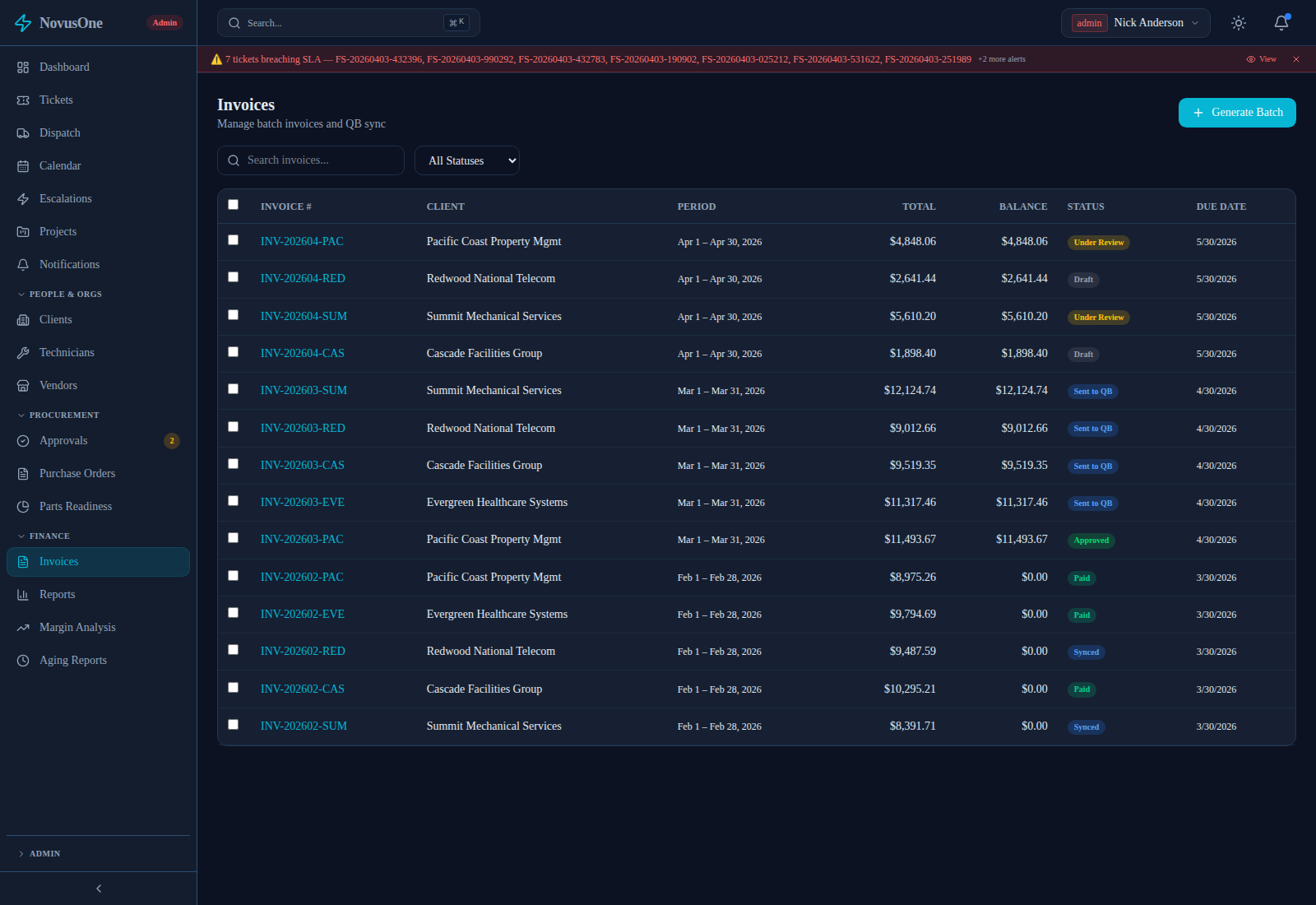
Task: Go to Approvals in the sidebar
Action: point(99,441)
